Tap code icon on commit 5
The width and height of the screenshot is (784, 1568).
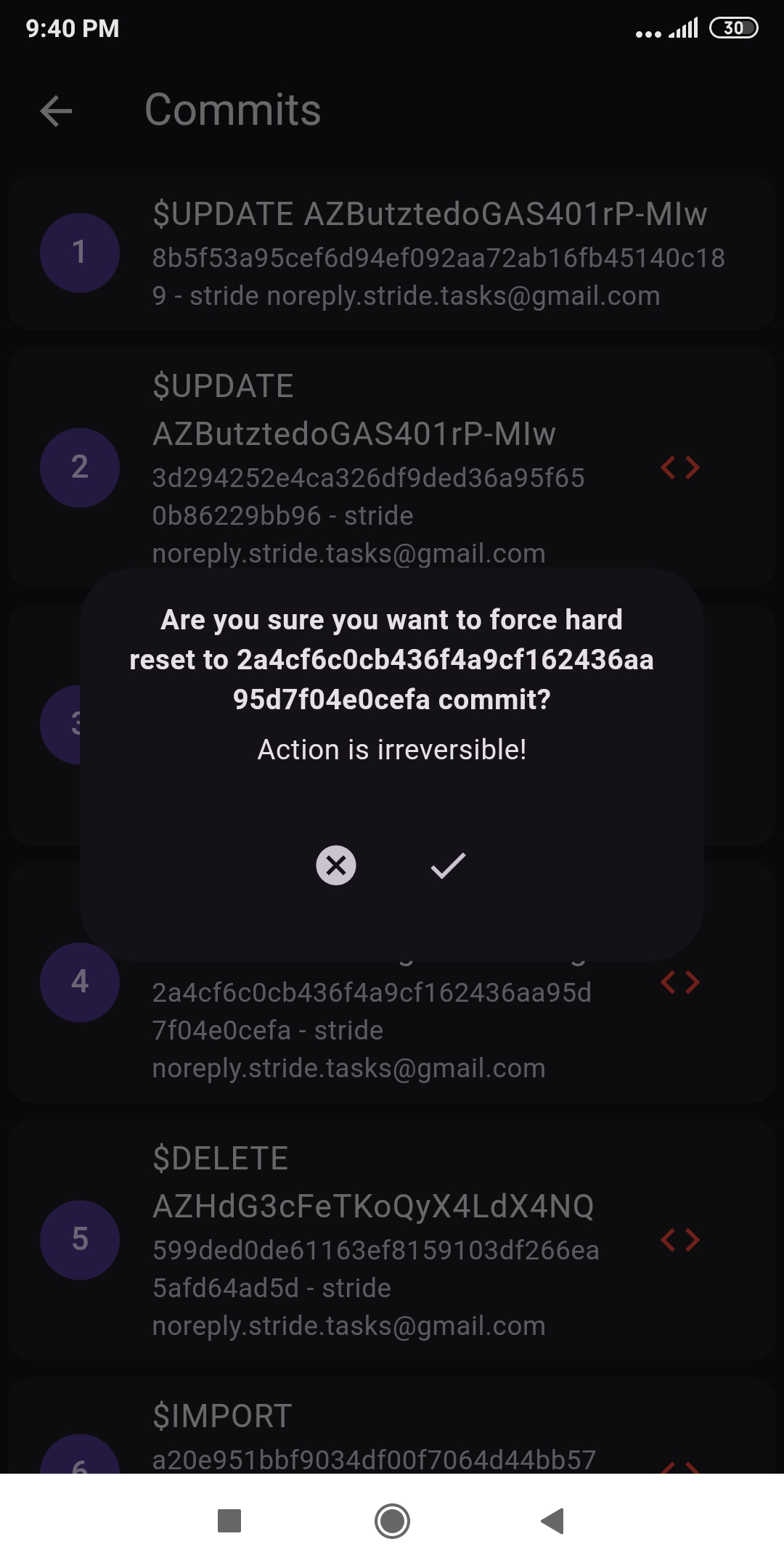[x=680, y=1239]
